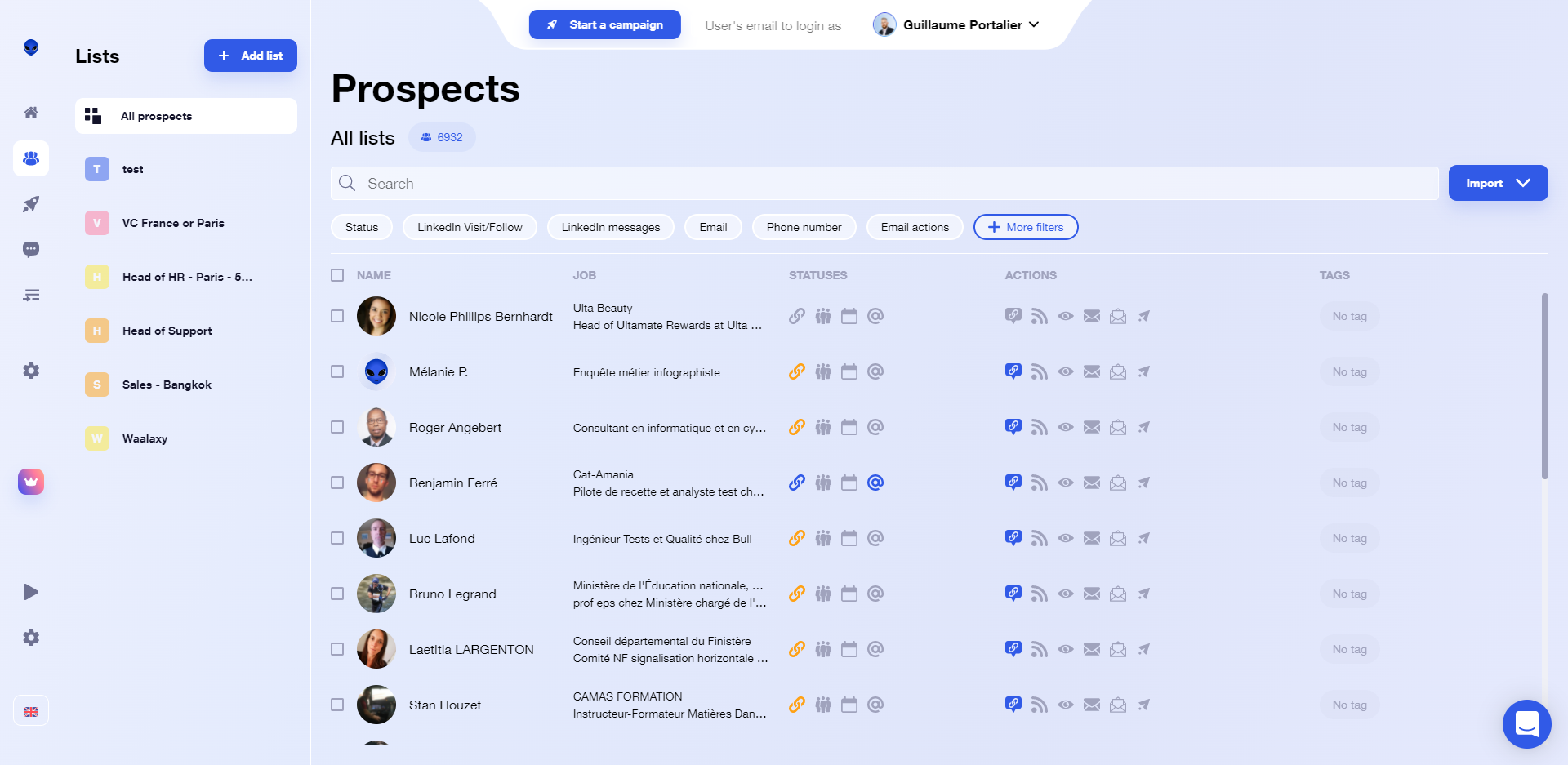
Task: Check the box next to Roger Angebert
Action: tap(337, 427)
